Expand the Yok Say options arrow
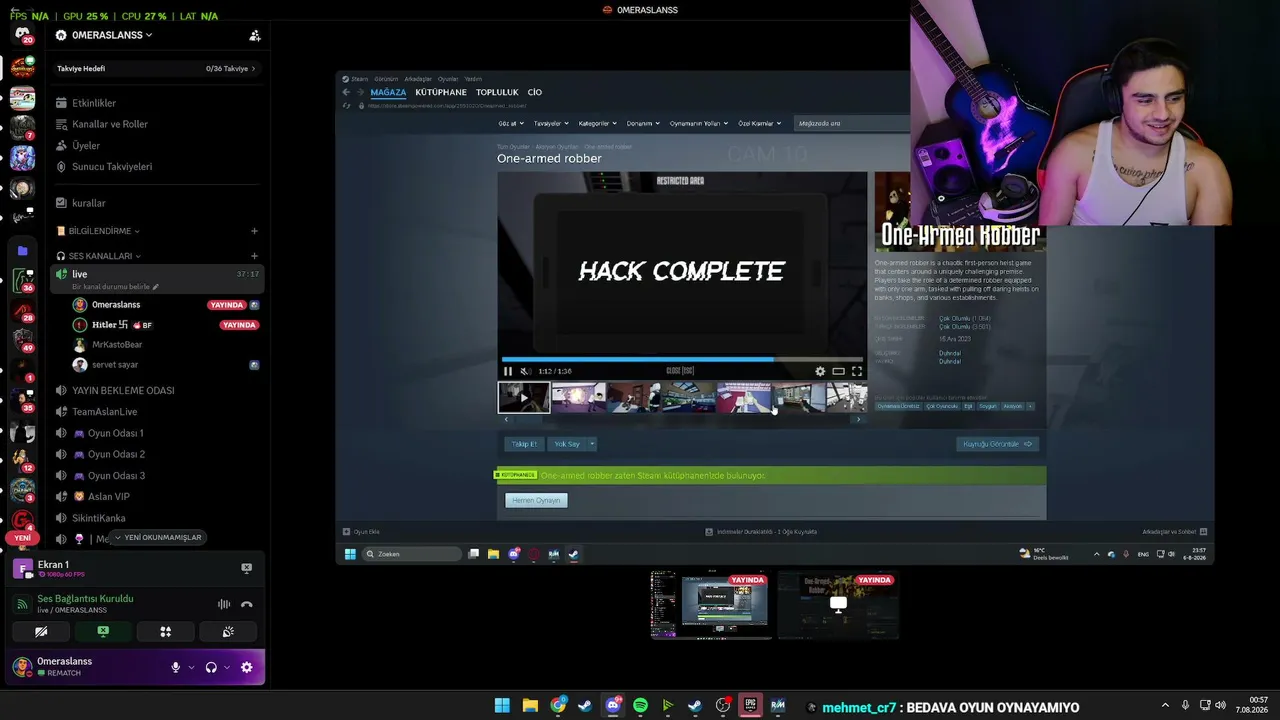Screen dimensions: 1280x720 point(592,444)
